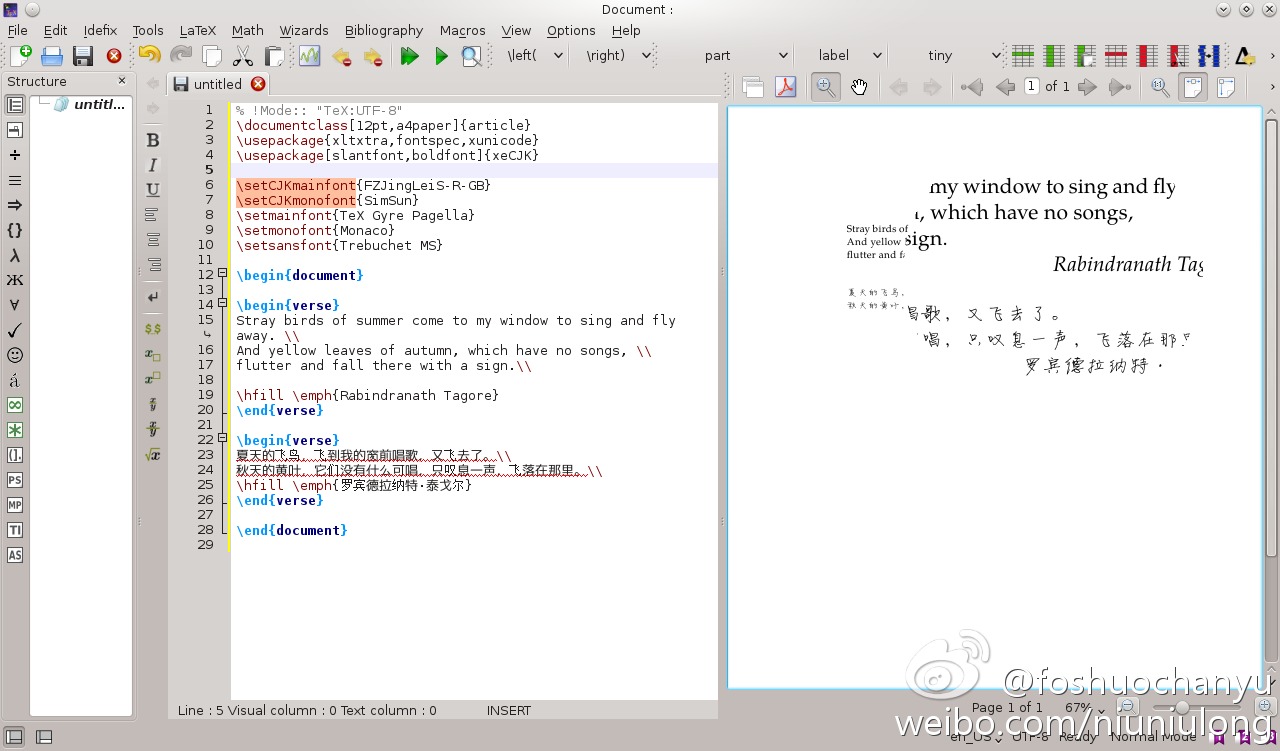Open the Wizards menu
Screen dimensions: 1280x751
coord(304,30)
